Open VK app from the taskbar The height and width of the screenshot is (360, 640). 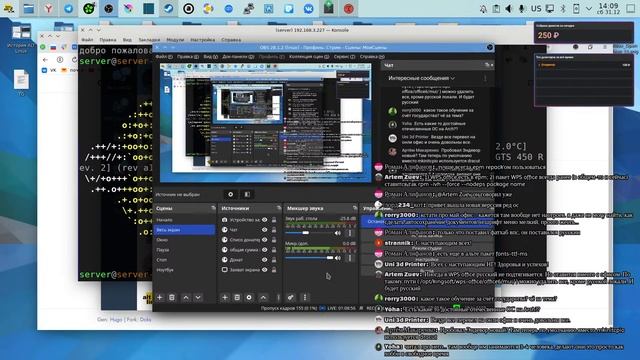click(x=309, y=9)
